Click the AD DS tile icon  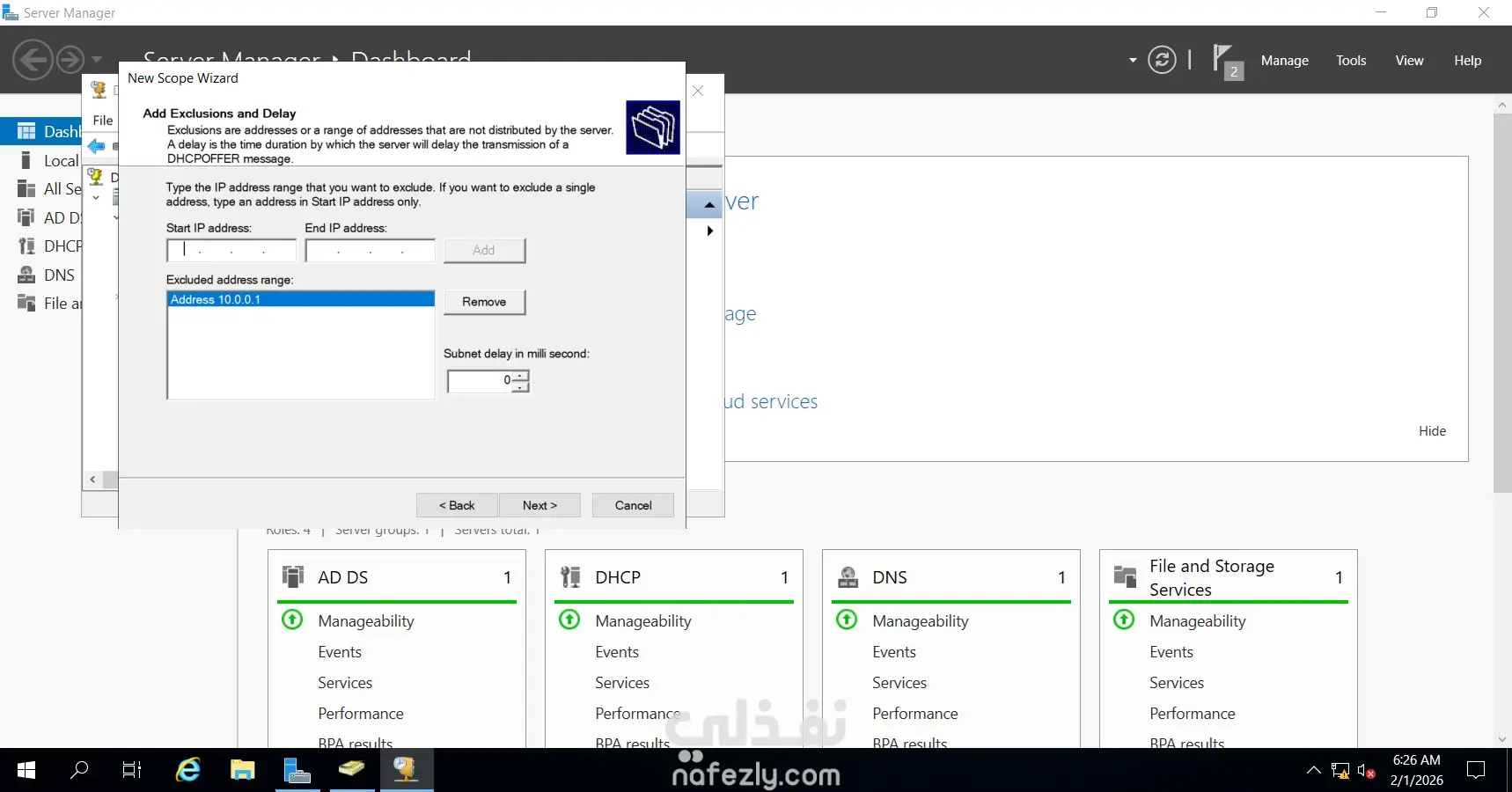(293, 576)
